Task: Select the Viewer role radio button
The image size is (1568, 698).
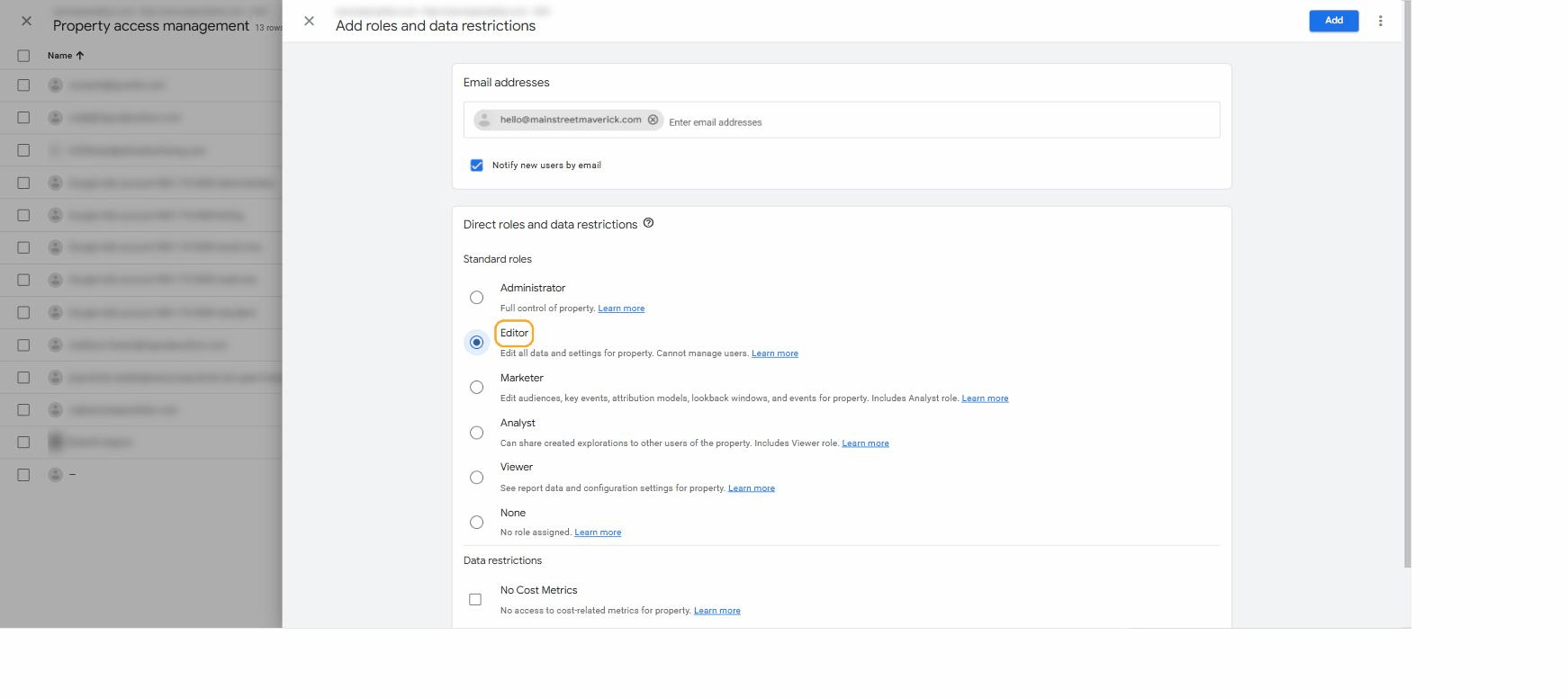Action: pos(476,478)
